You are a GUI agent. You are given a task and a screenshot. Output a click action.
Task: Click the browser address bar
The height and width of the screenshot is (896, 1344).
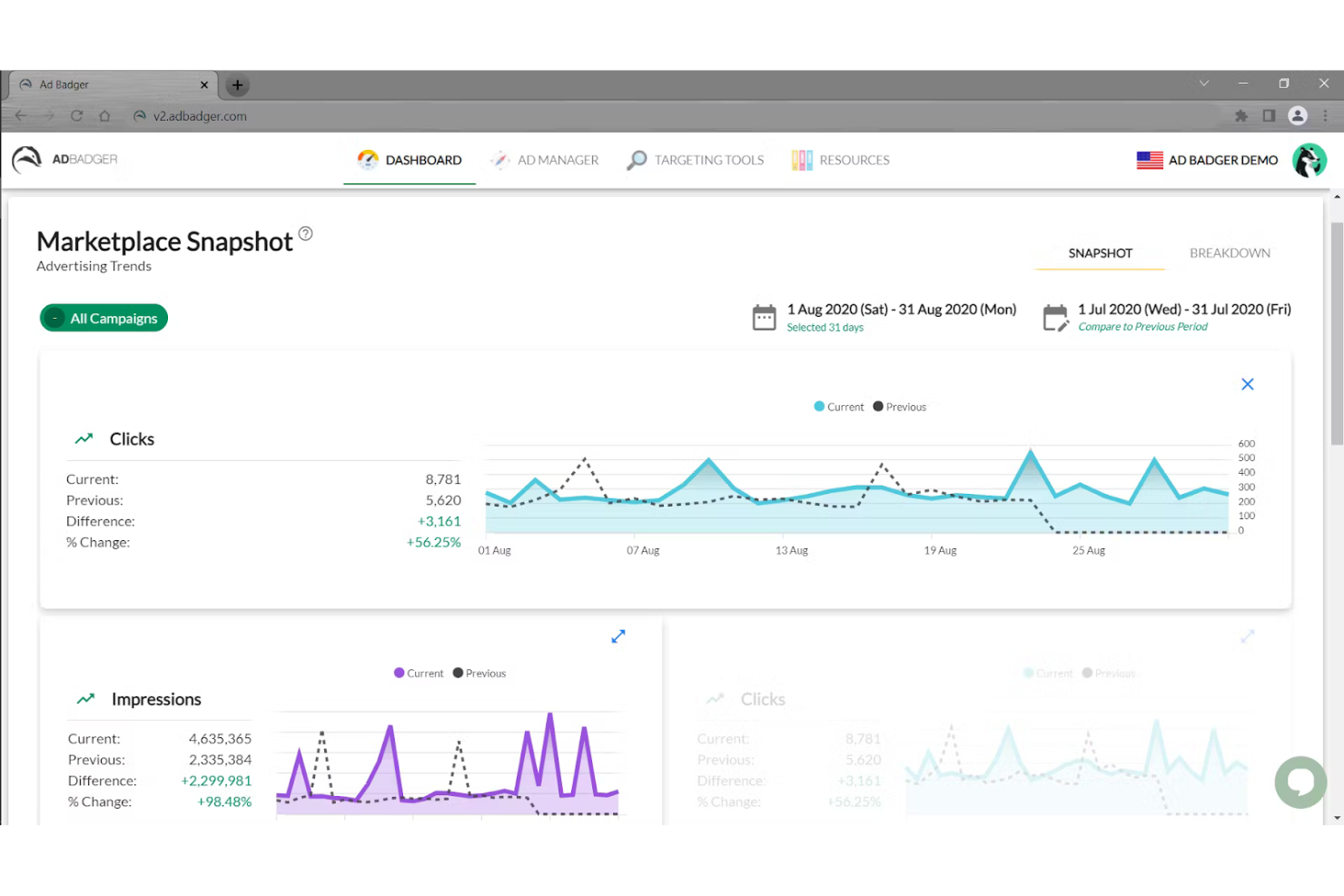pos(672,116)
